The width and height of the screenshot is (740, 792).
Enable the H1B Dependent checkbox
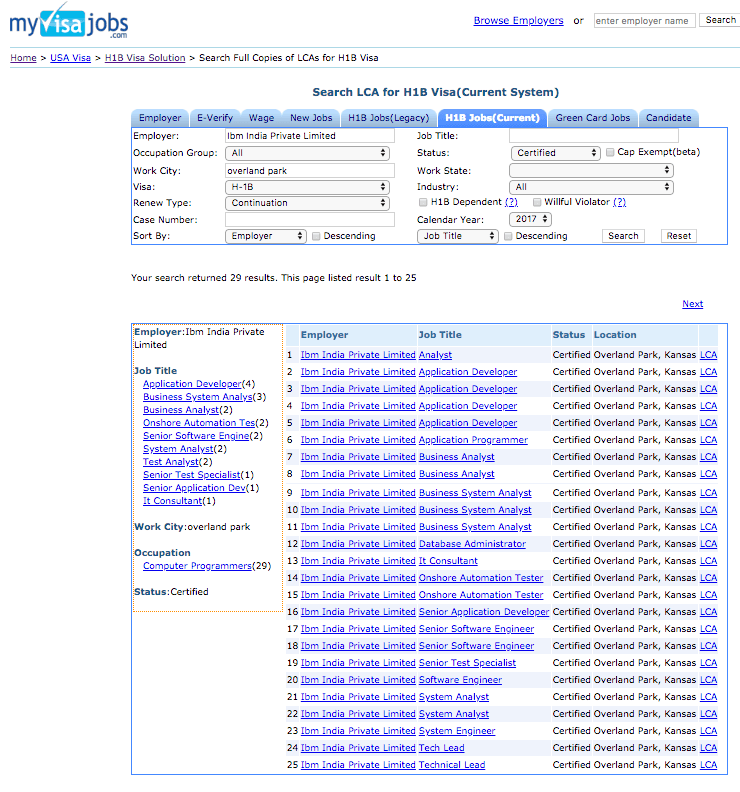[x=423, y=202]
